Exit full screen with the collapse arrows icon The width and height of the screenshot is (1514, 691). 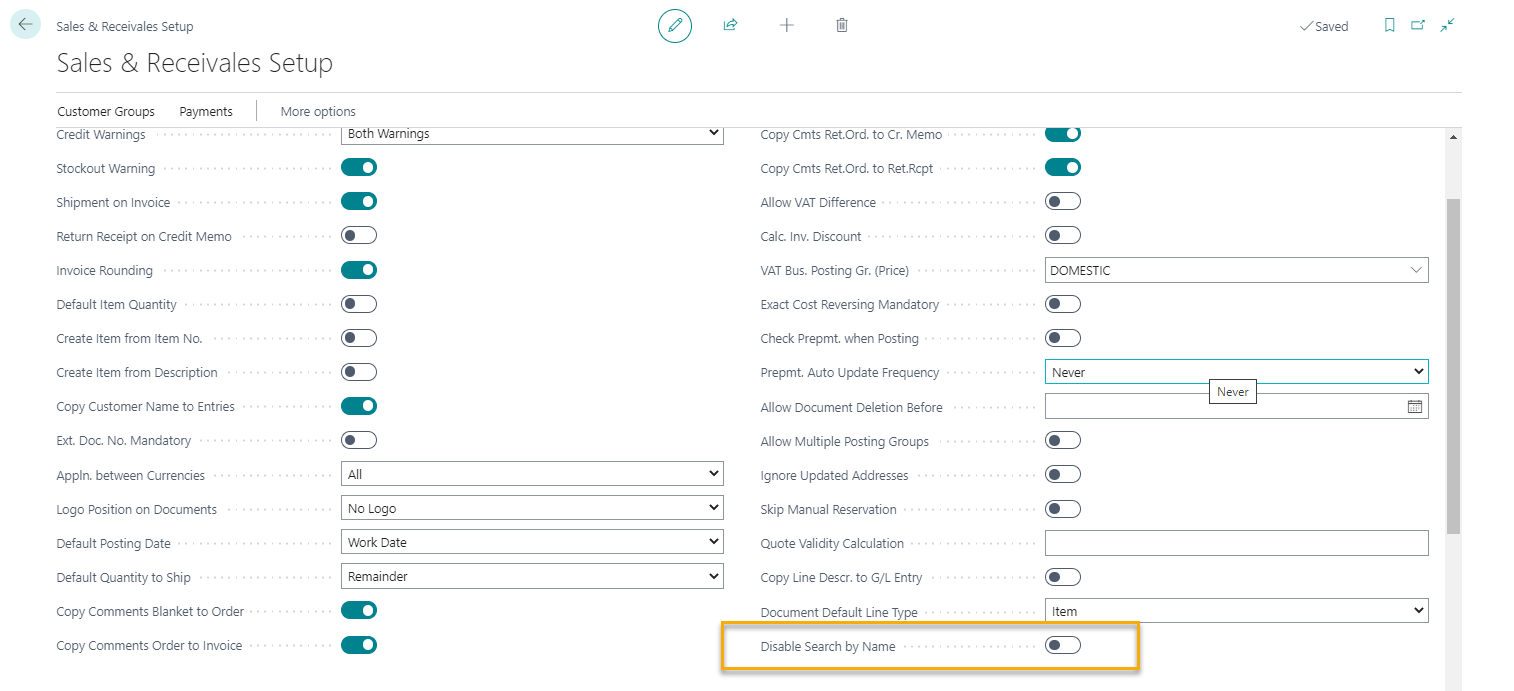[1446, 26]
